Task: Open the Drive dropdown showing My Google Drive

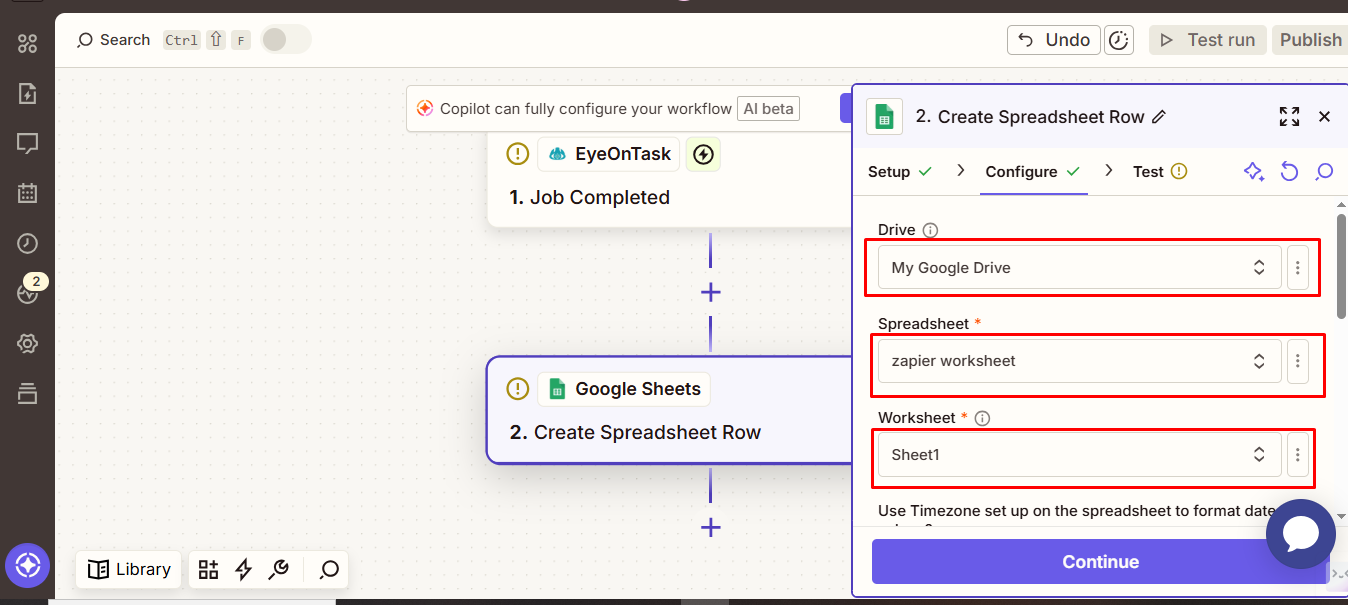Action: pyautogui.click(x=1078, y=268)
